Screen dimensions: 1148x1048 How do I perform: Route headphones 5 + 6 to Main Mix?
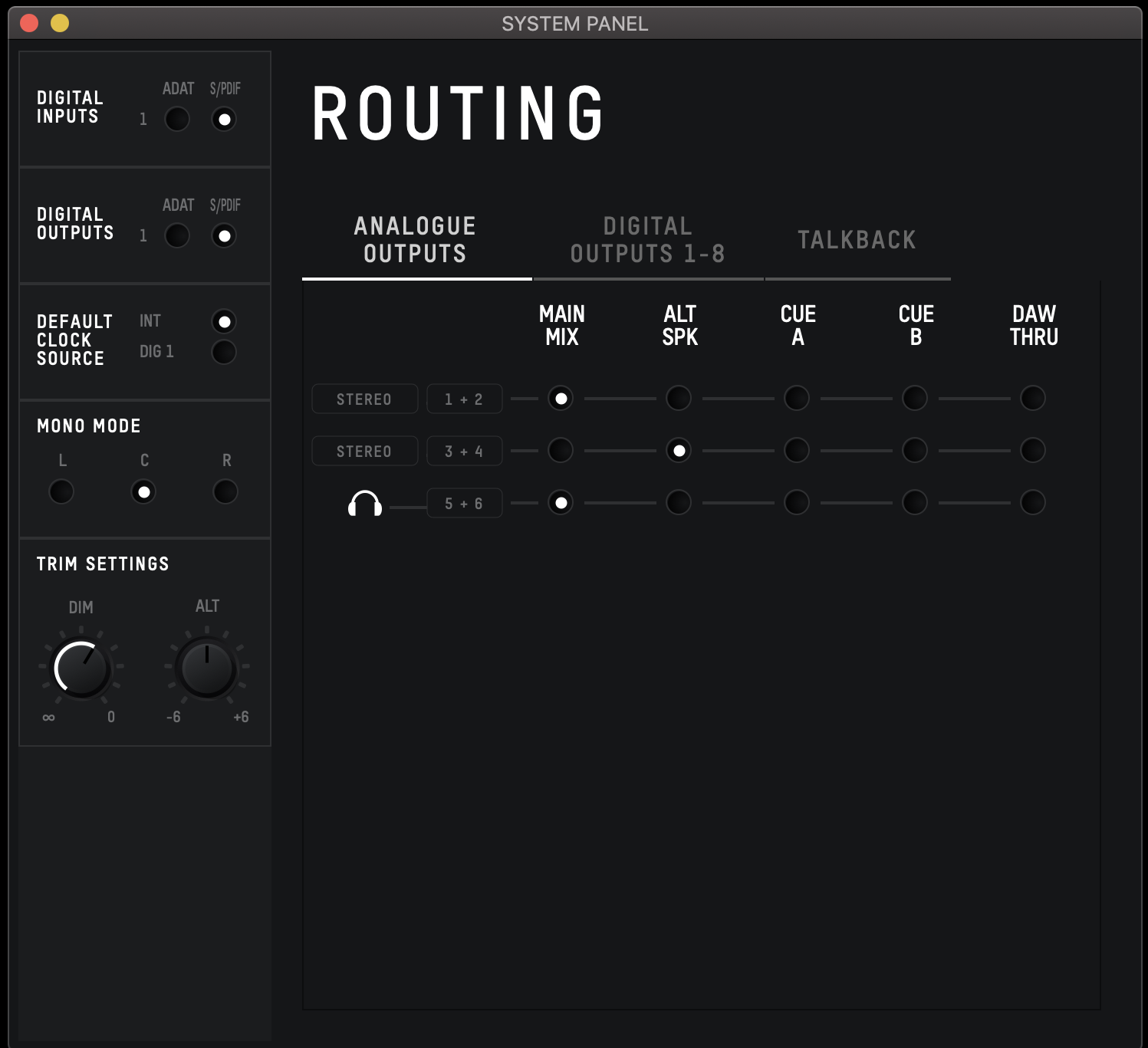pyautogui.click(x=561, y=503)
